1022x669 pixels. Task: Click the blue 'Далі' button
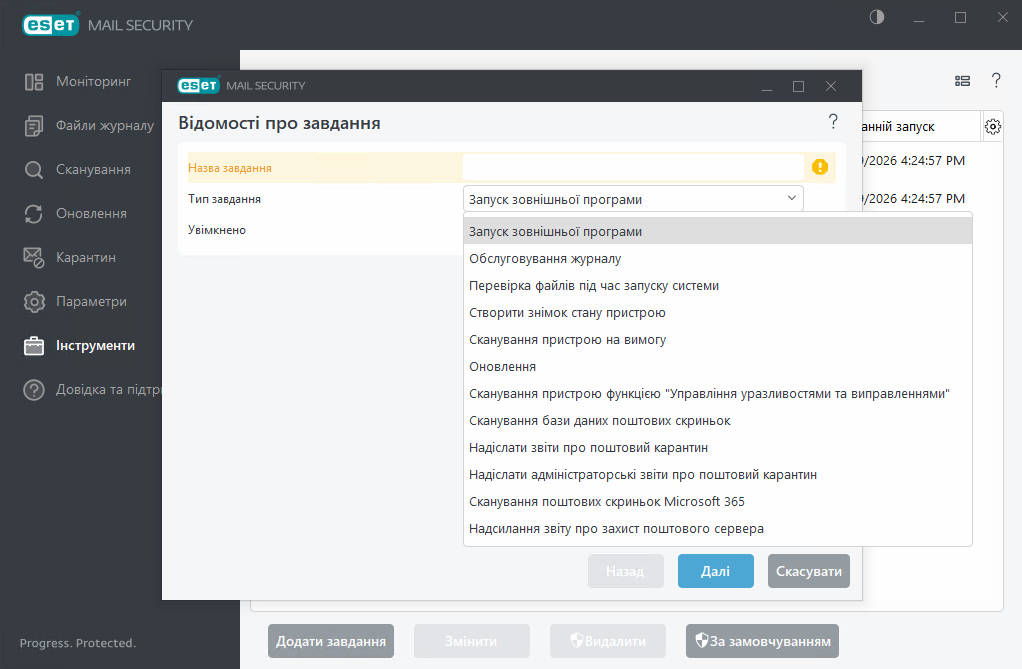[x=716, y=571]
